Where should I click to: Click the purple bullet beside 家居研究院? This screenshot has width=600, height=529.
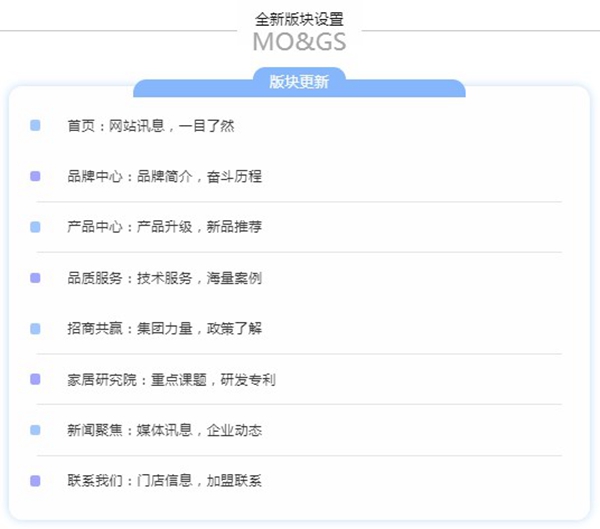tap(35, 379)
